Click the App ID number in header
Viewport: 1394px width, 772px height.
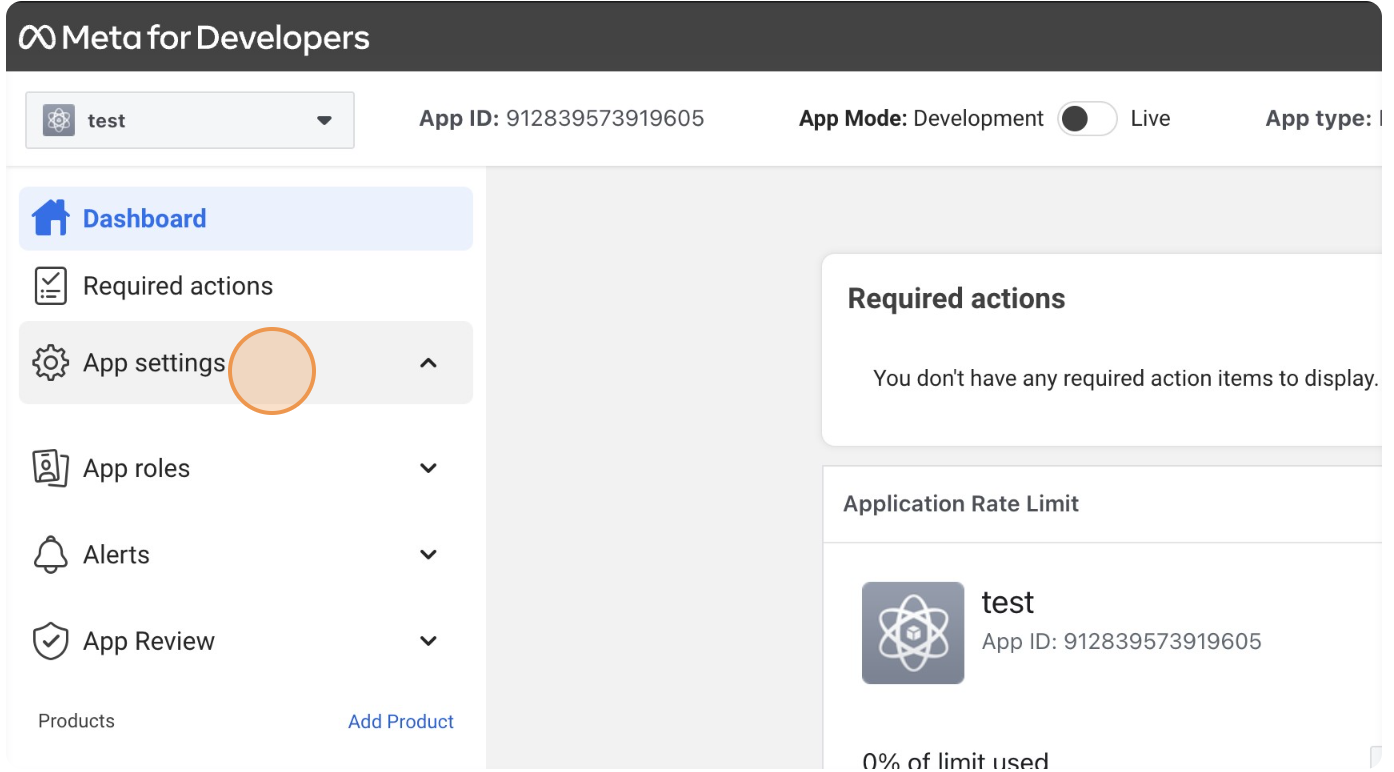605,118
